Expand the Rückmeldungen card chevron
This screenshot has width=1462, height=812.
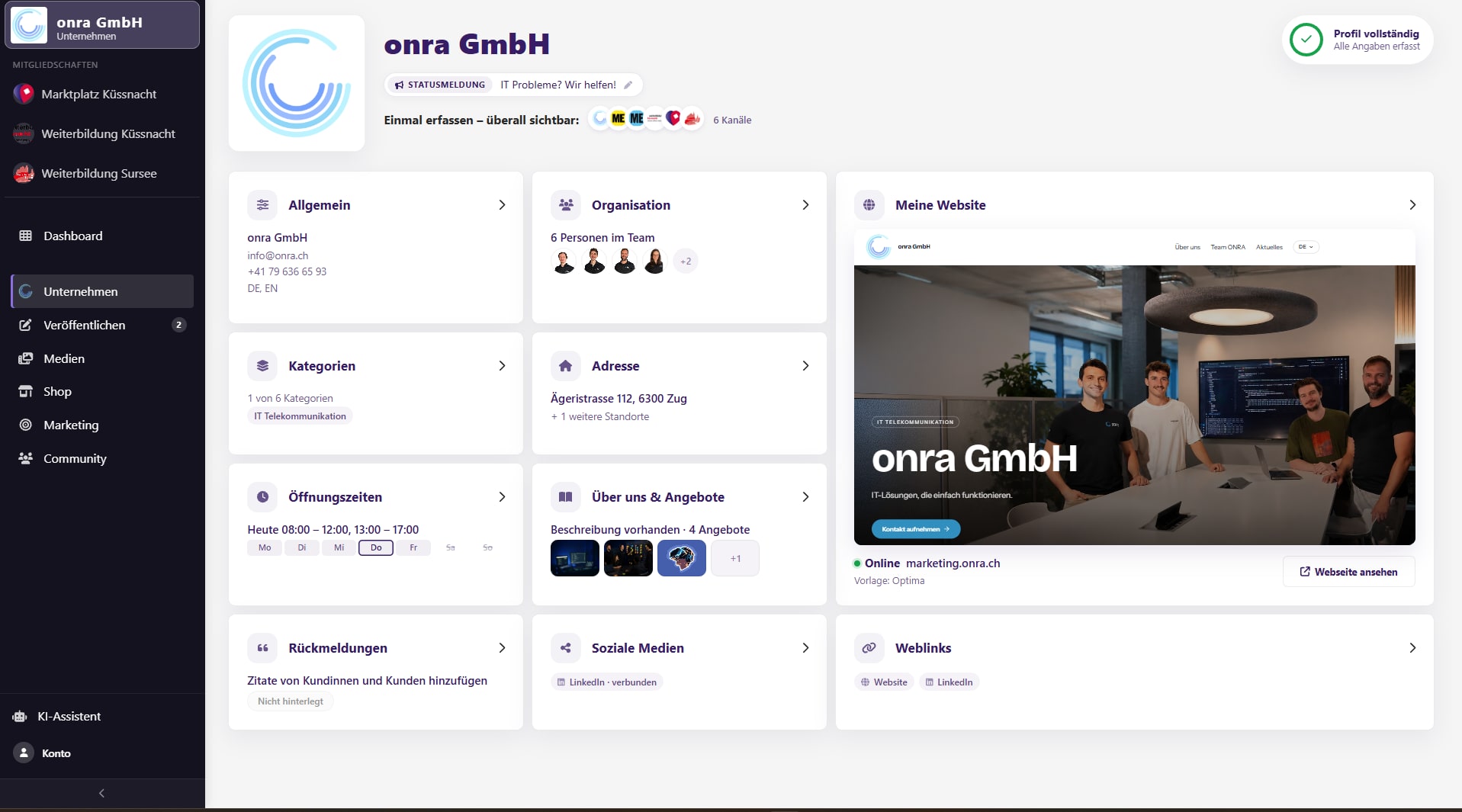(502, 648)
